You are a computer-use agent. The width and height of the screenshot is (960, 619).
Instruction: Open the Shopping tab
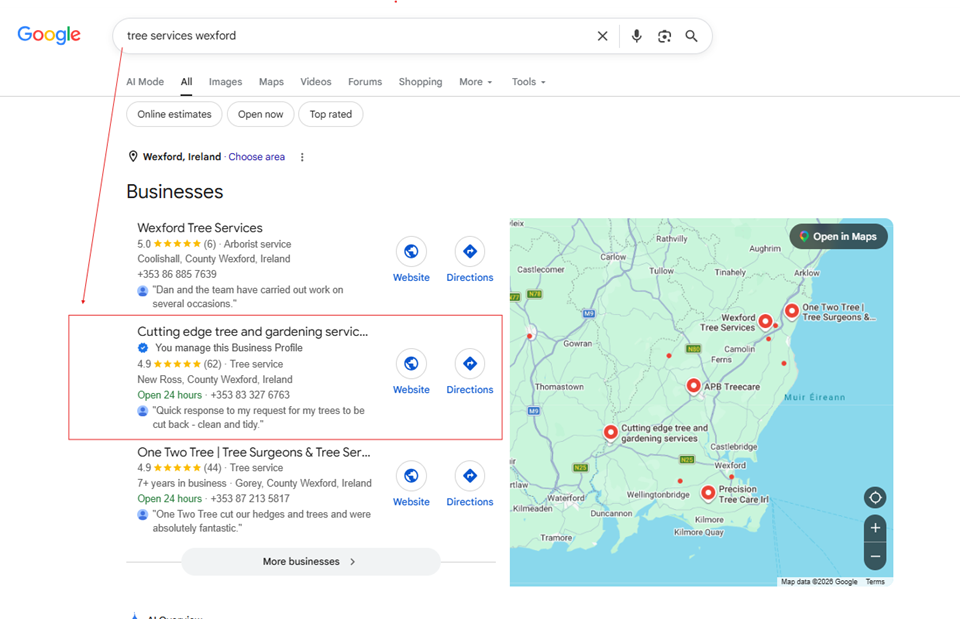pyautogui.click(x=421, y=82)
